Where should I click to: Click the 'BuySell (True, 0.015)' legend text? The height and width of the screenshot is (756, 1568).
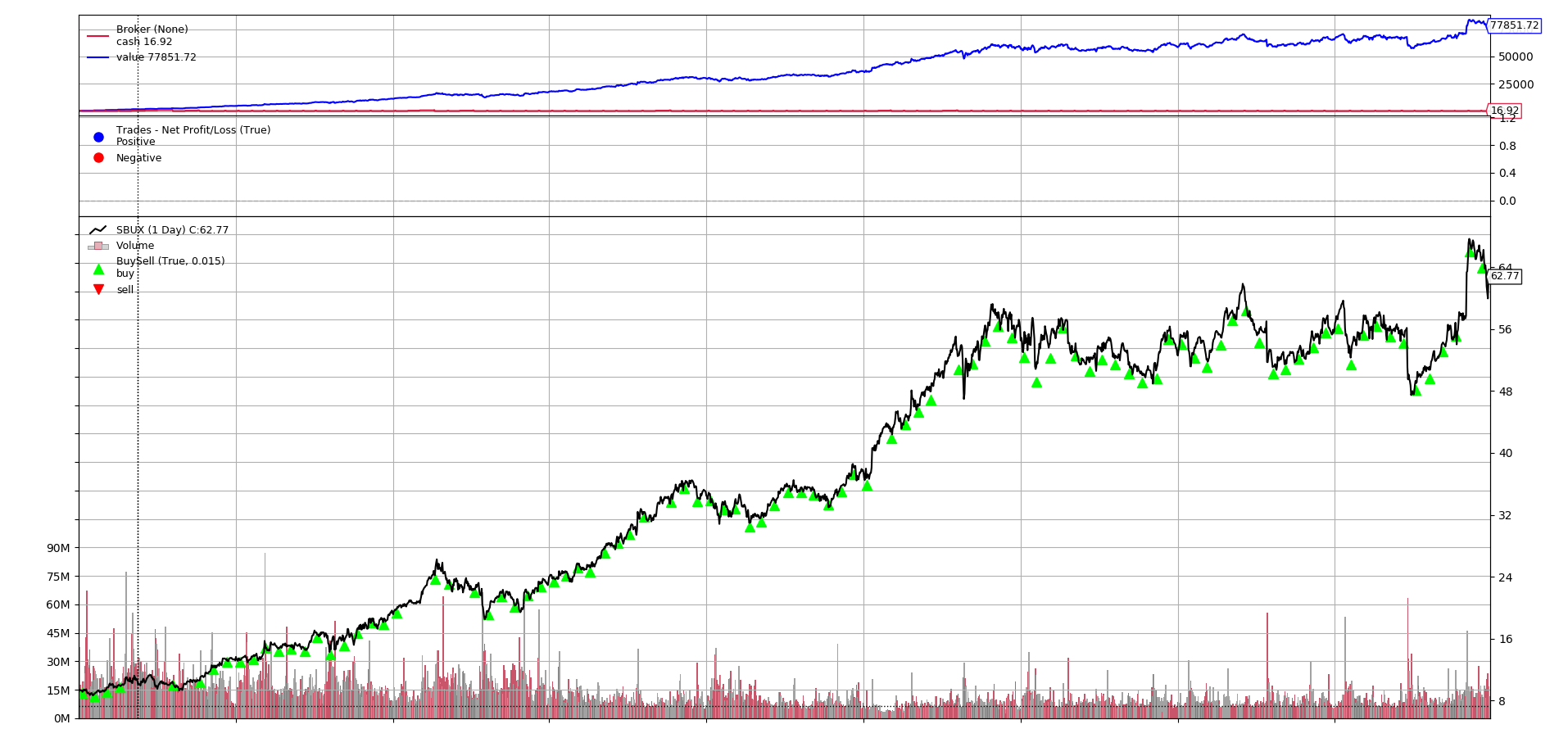point(170,261)
